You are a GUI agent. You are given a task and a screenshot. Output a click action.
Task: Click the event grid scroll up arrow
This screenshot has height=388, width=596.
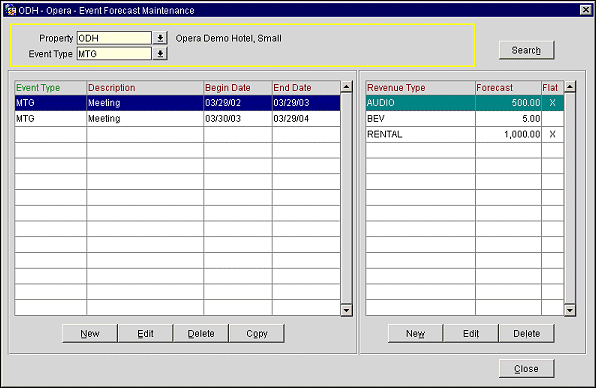(346, 87)
